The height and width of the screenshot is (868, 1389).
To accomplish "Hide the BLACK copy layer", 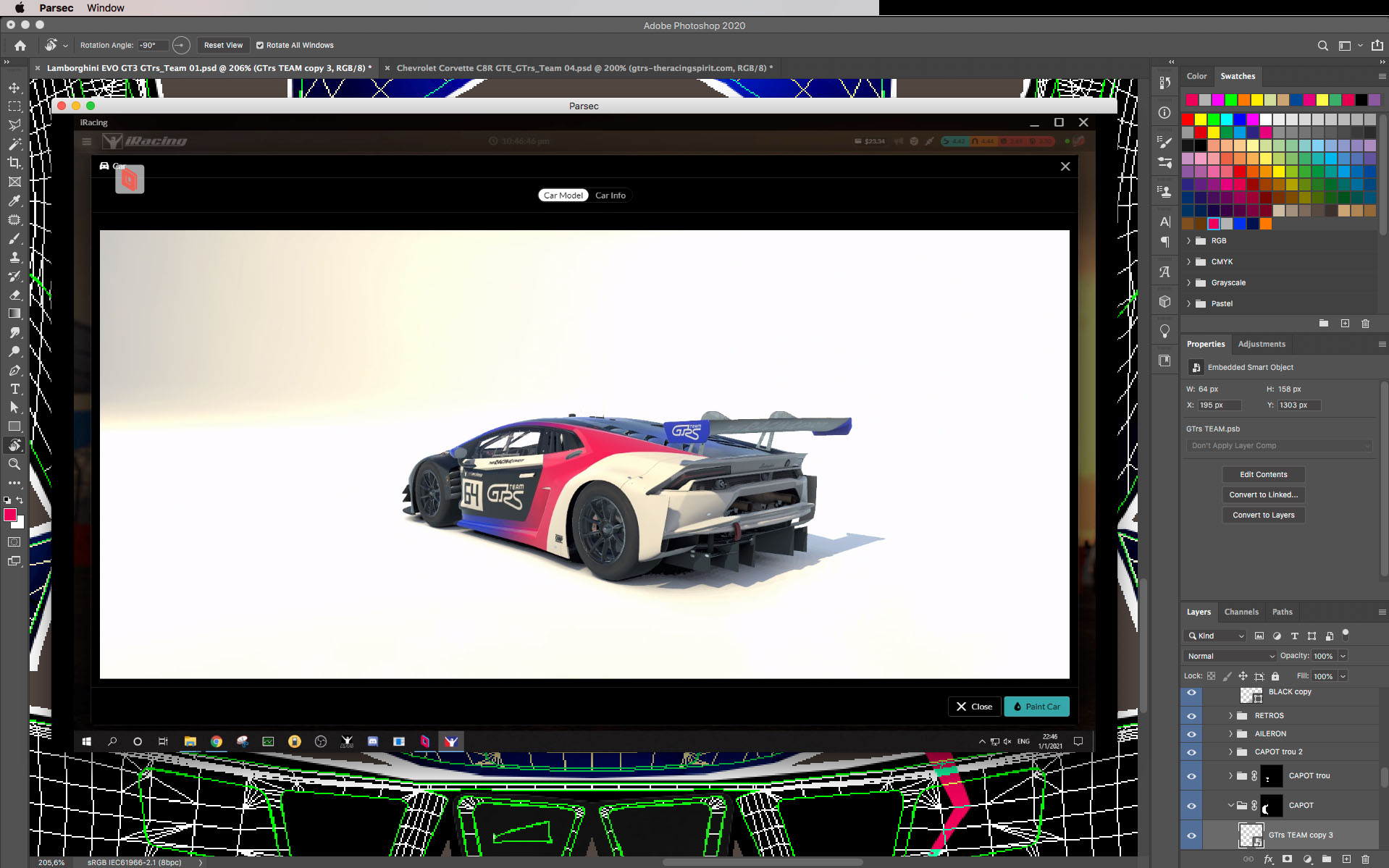I will coord(1191,692).
